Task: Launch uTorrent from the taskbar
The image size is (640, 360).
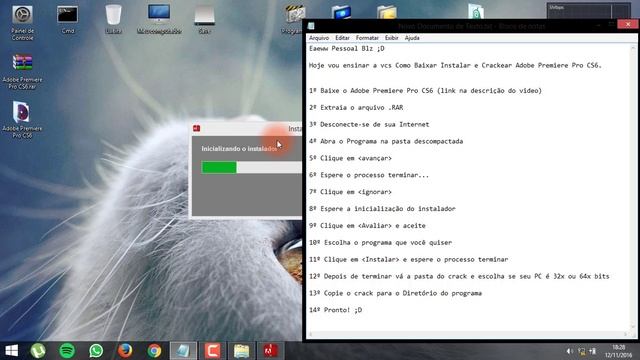Action: 38,351
